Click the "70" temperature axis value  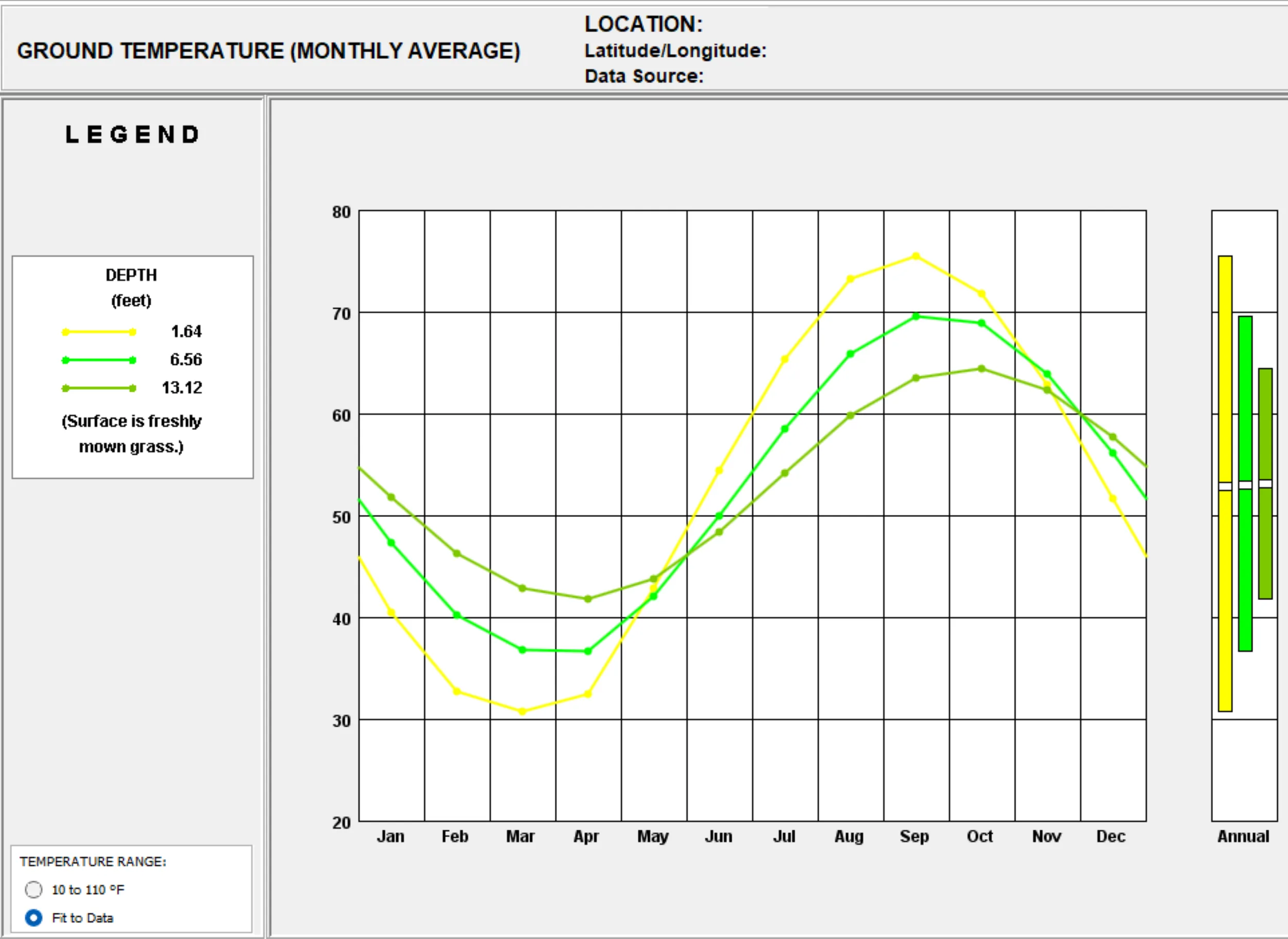coord(342,314)
